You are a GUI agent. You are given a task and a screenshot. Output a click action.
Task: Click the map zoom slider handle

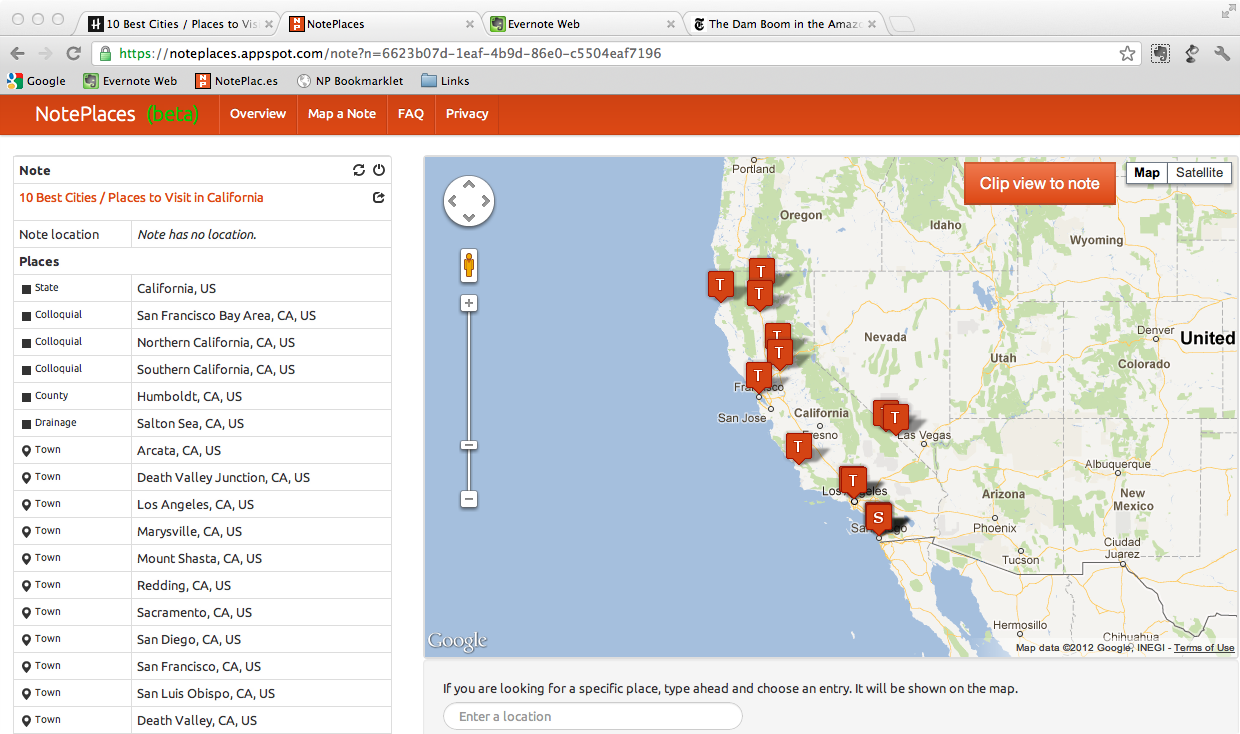[x=469, y=445]
